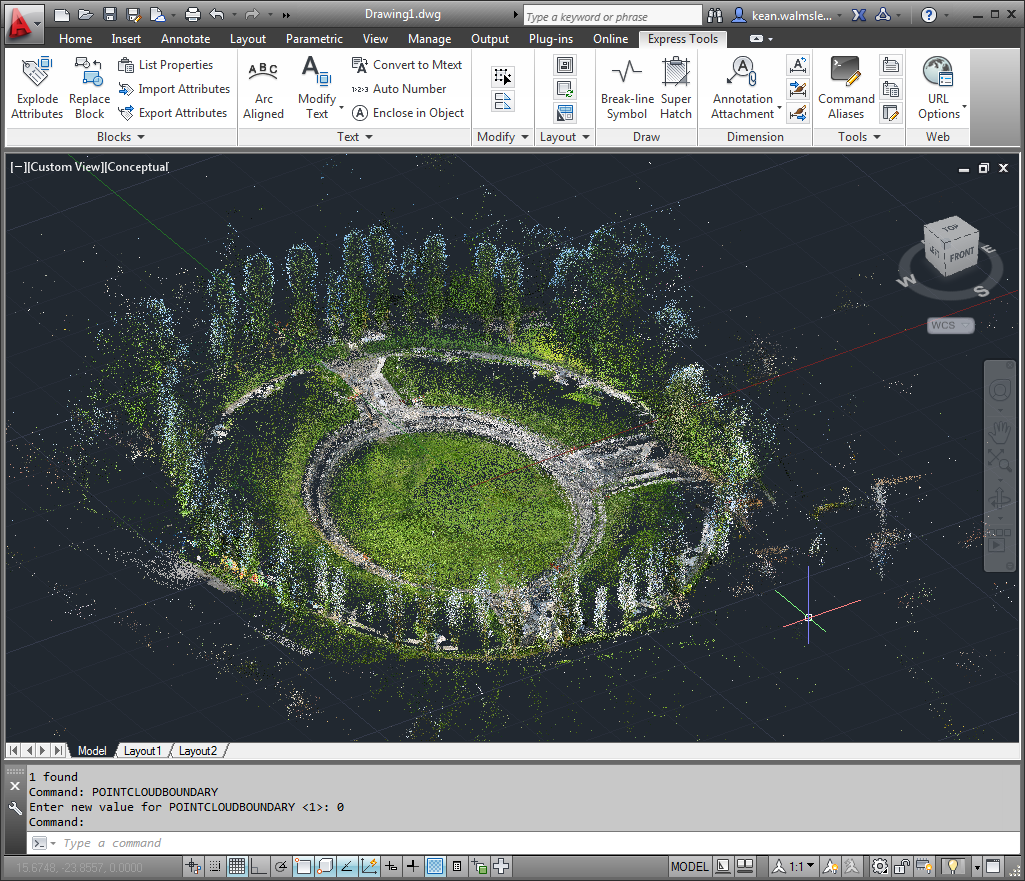Toggle Snap Mode in status bar

(x=215, y=866)
